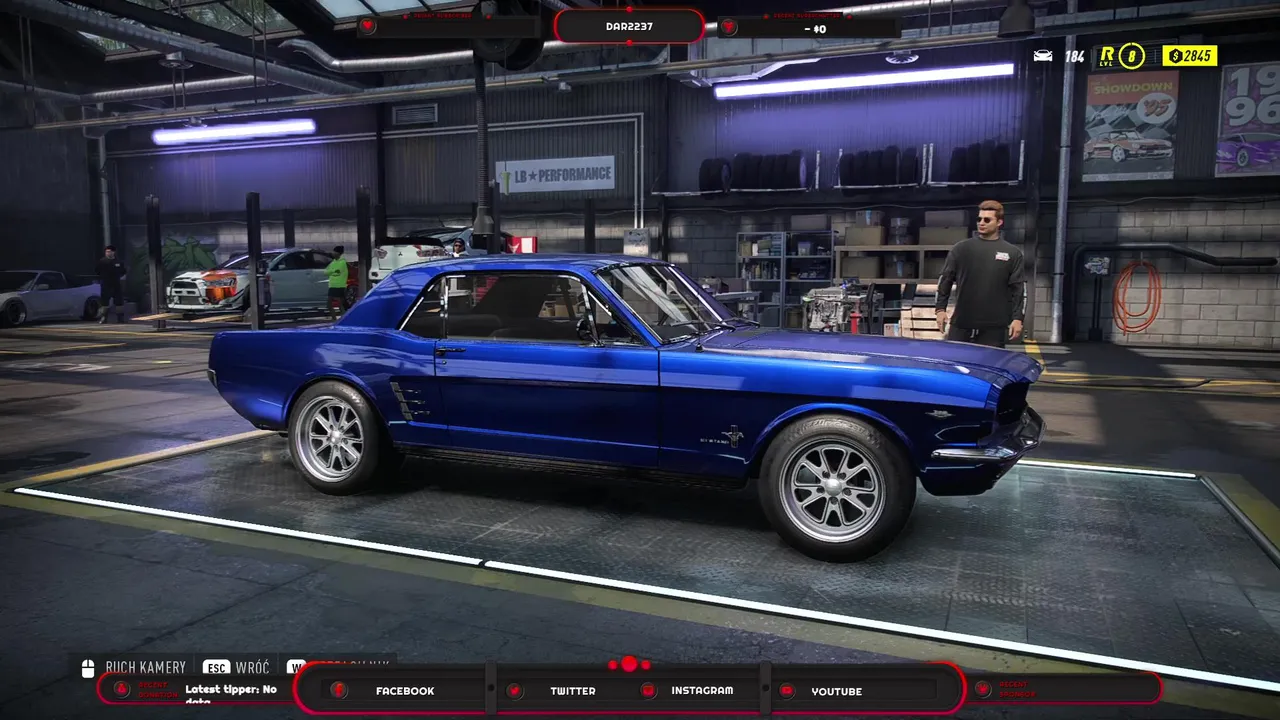Click the DAR2237 name panel
1280x720 pixels.
[629, 26]
